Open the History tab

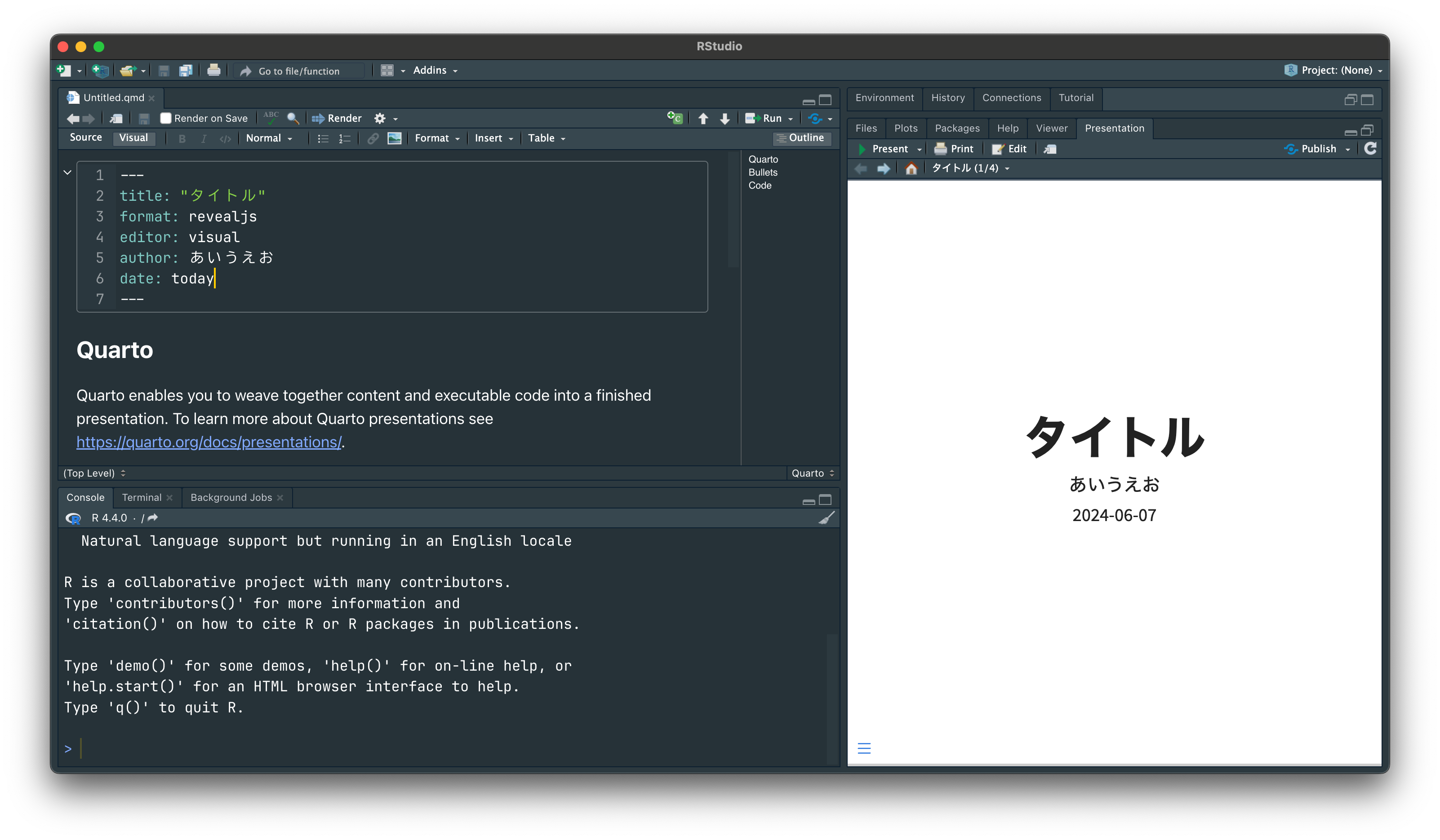(947, 97)
